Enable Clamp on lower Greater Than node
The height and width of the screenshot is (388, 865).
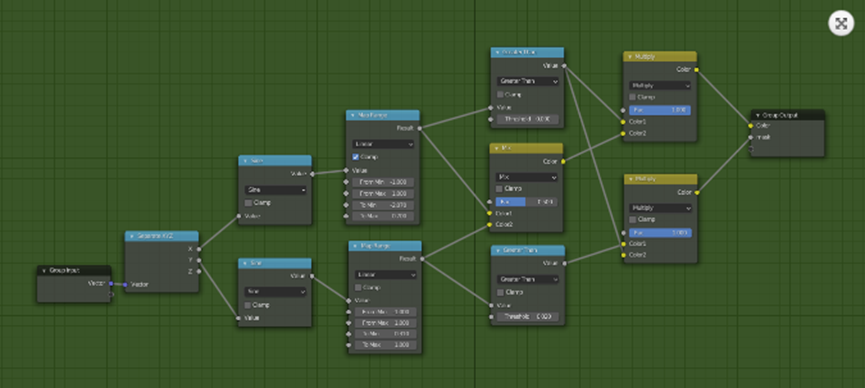(500, 292)
